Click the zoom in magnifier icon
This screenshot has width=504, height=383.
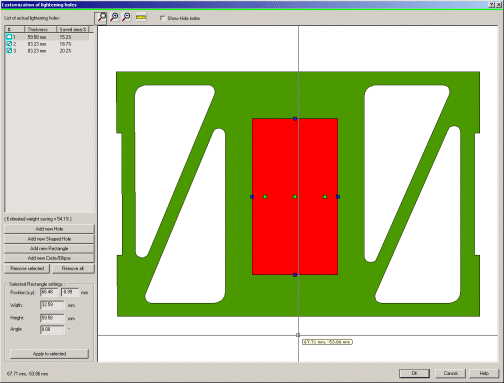(x=114, y=17)
